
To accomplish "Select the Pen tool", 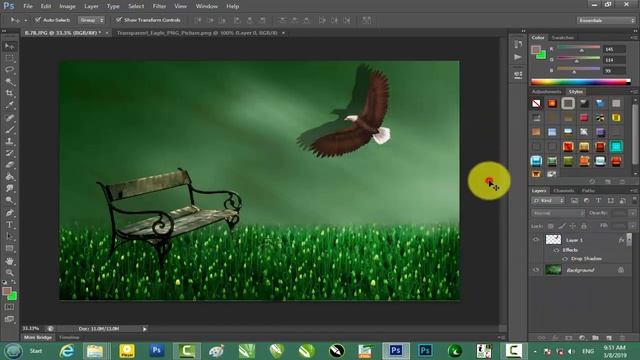I will (9, 213).
